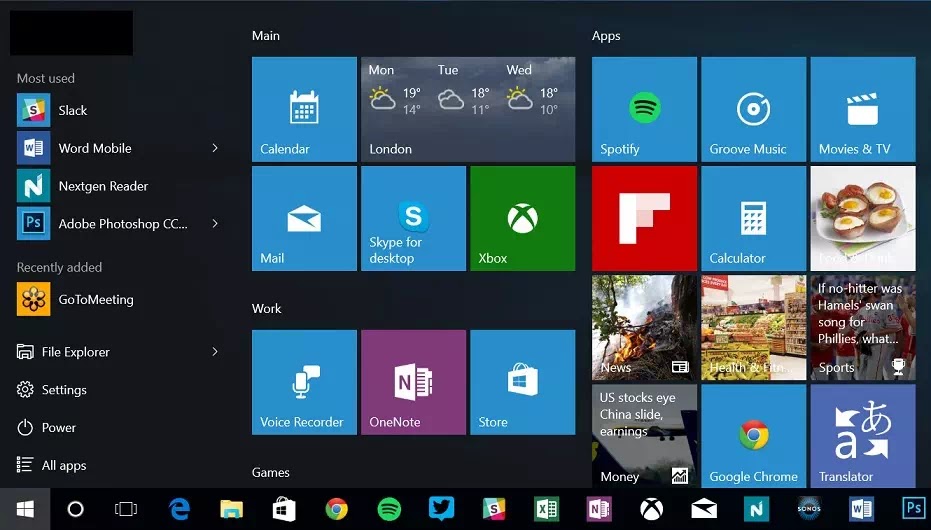Select the Apps group header

click(606, 36)
